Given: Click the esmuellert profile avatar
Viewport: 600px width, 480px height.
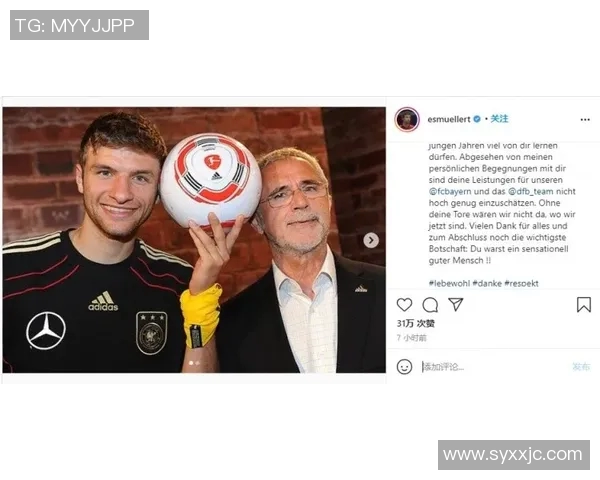Looking at the screenshot, I should click(407, 119).
